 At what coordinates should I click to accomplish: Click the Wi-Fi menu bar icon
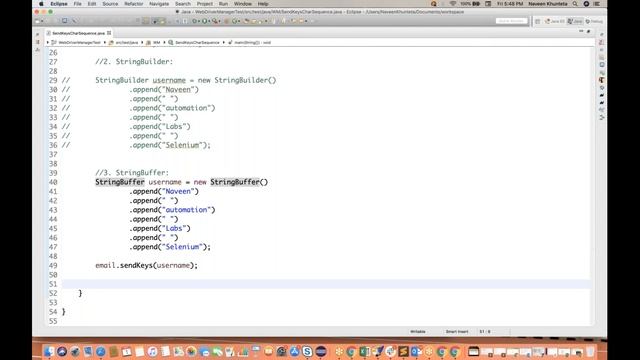point(453,4)
